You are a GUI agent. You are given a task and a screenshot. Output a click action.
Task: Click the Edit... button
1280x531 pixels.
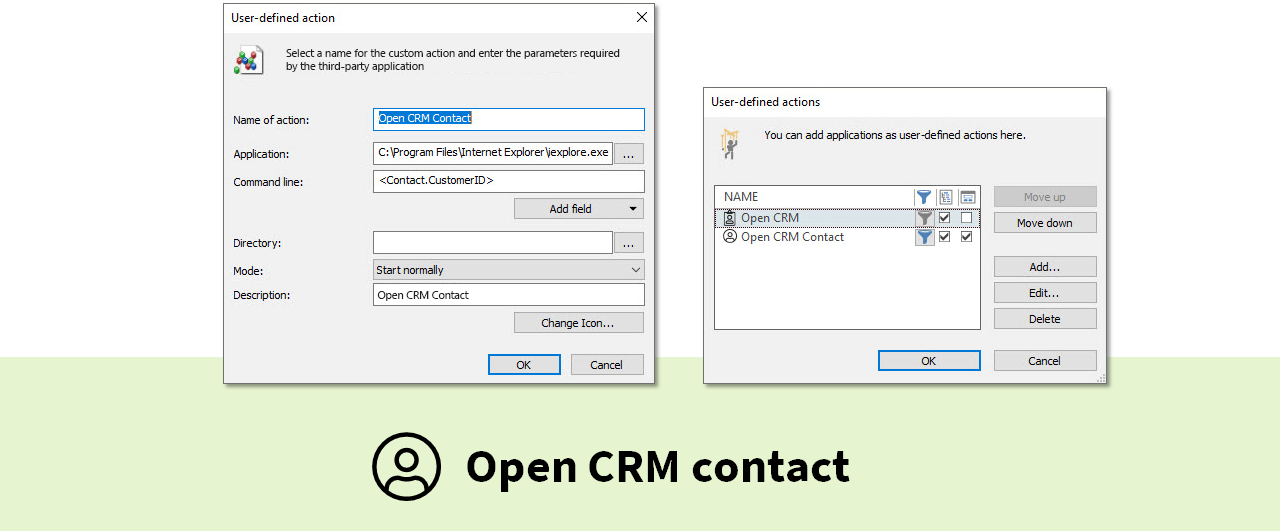tap(1044, 293)
